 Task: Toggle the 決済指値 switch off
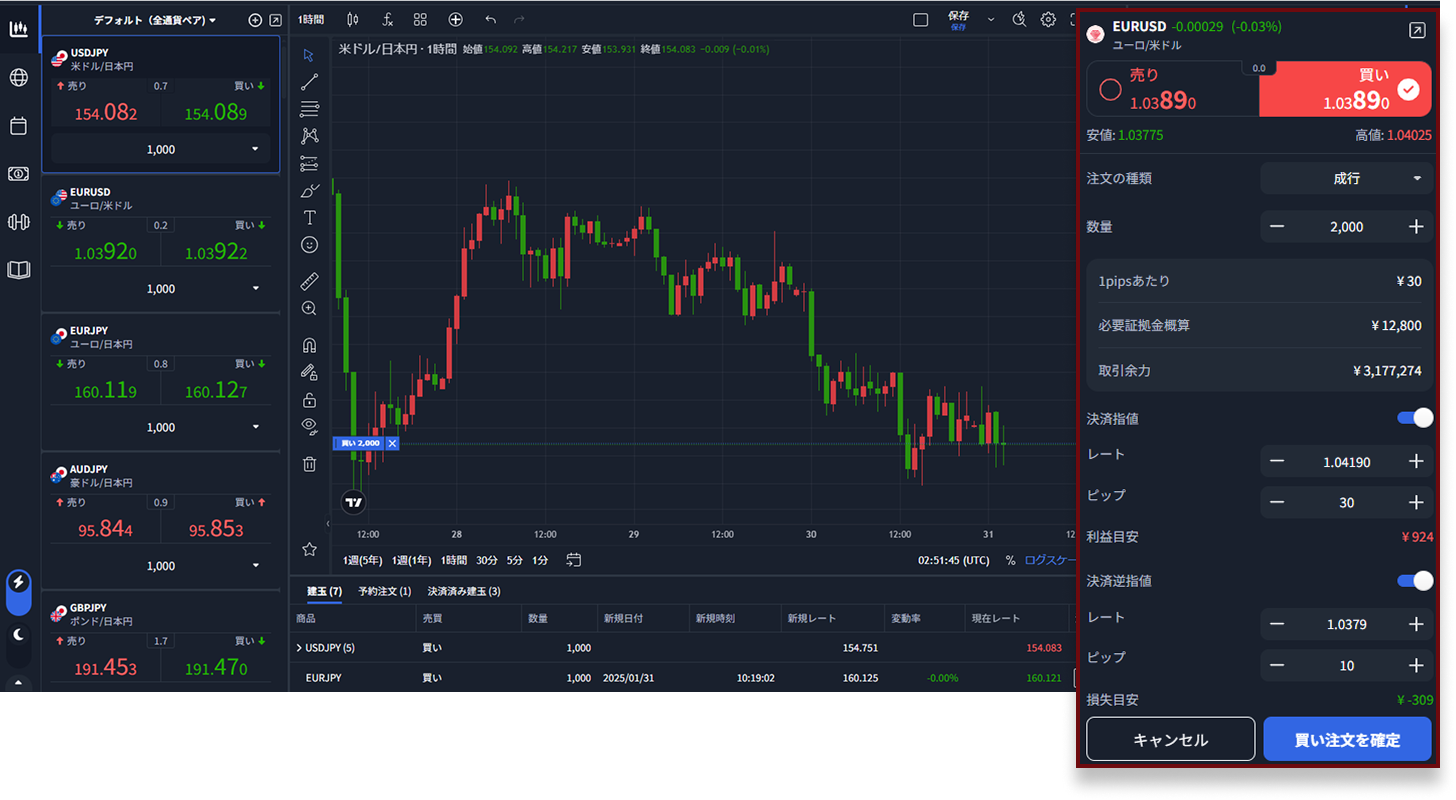point(1415,418)
